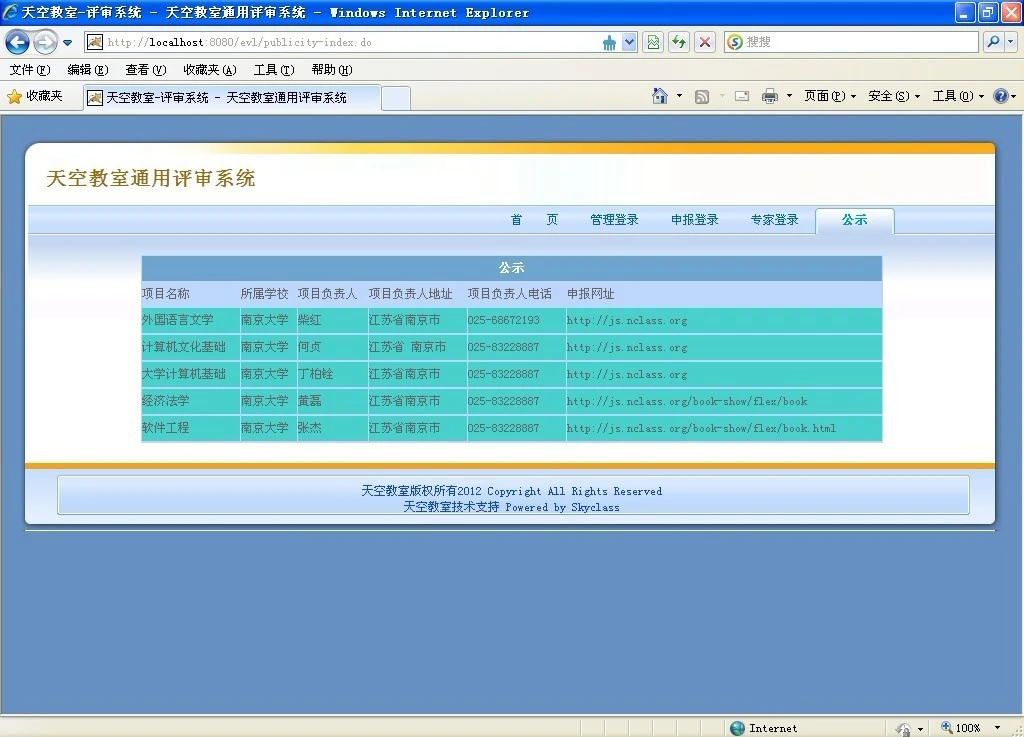The width and height of the screenshot is (1024, 737).
Task: Open the 工具(T) menu in menu bar
Action: coord(274,70)
